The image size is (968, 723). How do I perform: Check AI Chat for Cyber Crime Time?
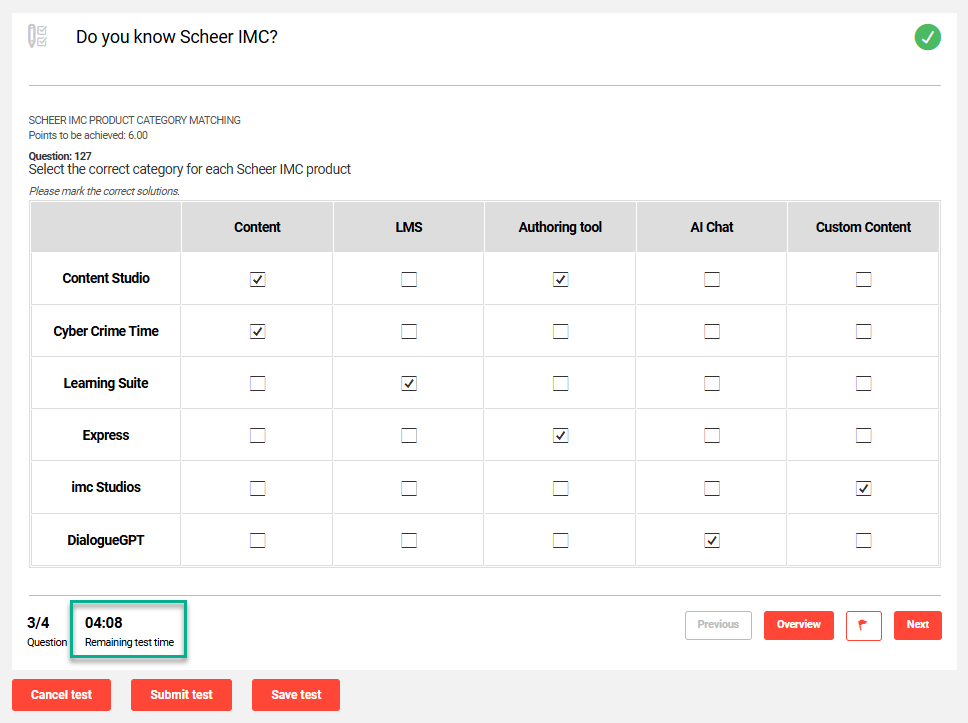coord(712,332)
